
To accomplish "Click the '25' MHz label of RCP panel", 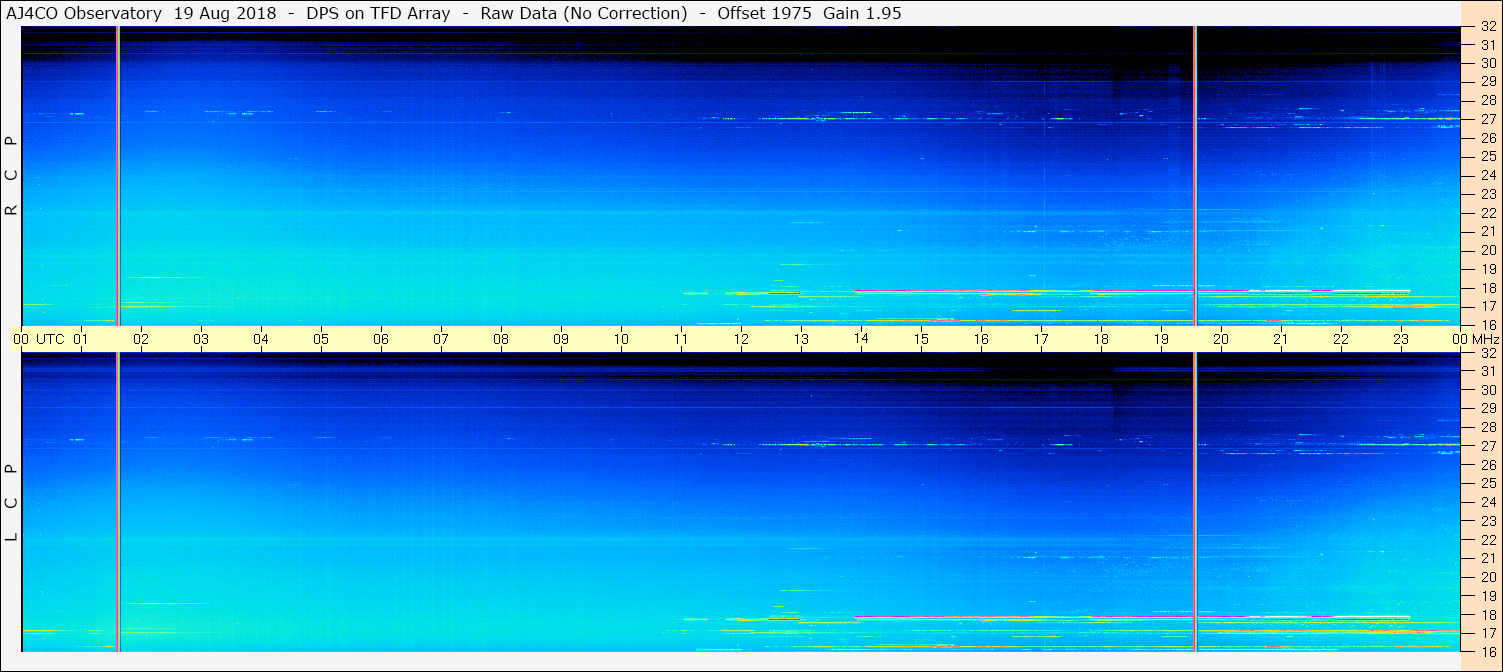I will point(1488,156).
